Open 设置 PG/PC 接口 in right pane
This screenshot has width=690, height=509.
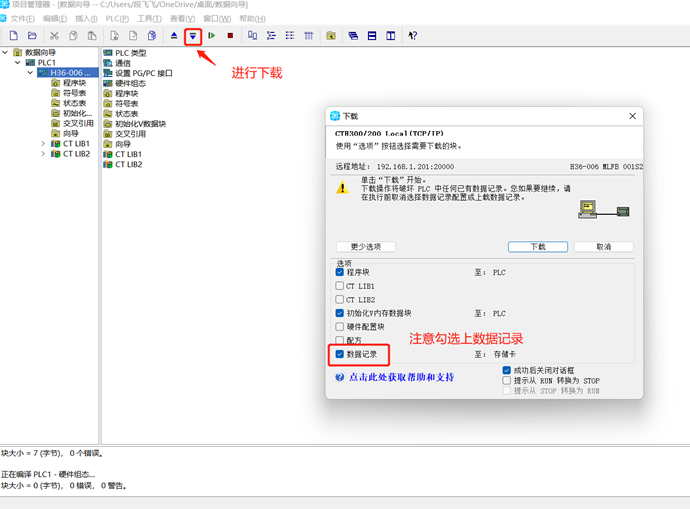click(x=138, y=73)
